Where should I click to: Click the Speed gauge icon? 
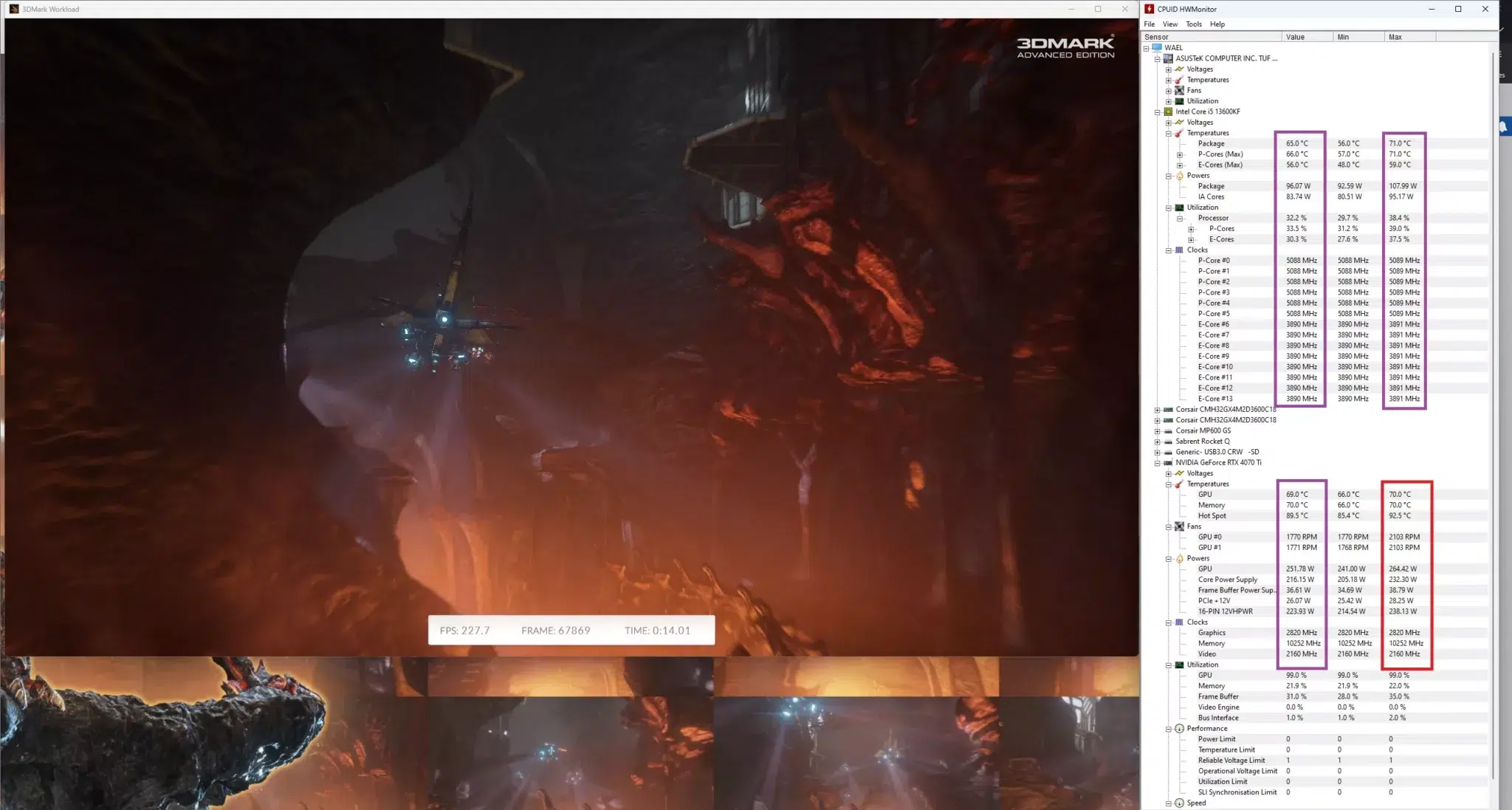[x=1179, y=803]
